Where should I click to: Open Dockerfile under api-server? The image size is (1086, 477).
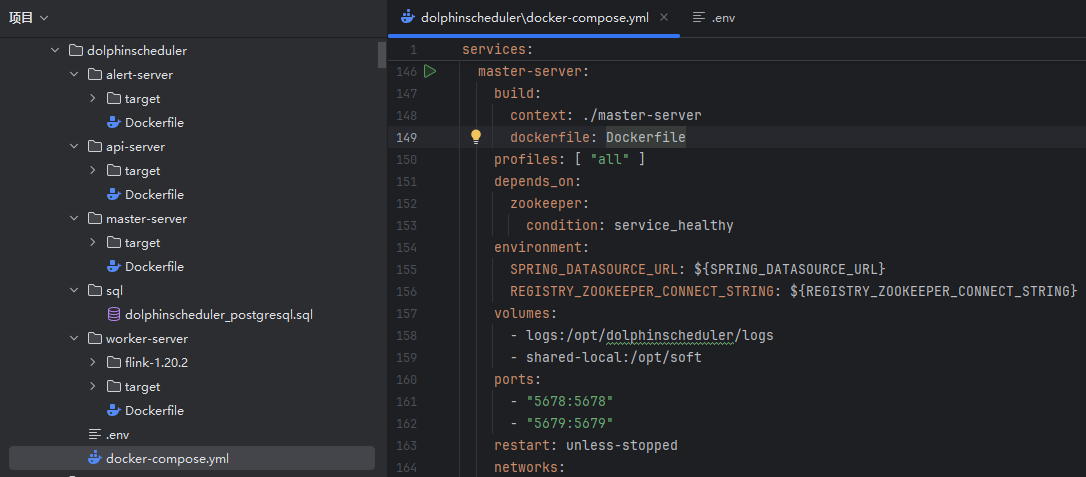click(154, 195)
